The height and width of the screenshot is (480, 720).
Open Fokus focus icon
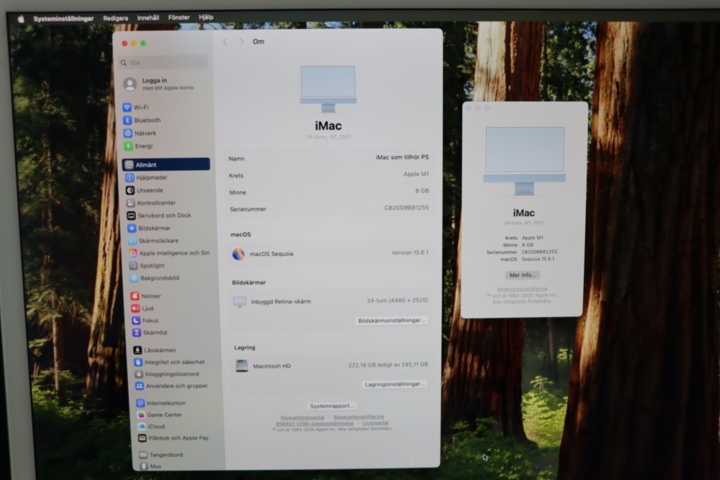coord(135,320)
